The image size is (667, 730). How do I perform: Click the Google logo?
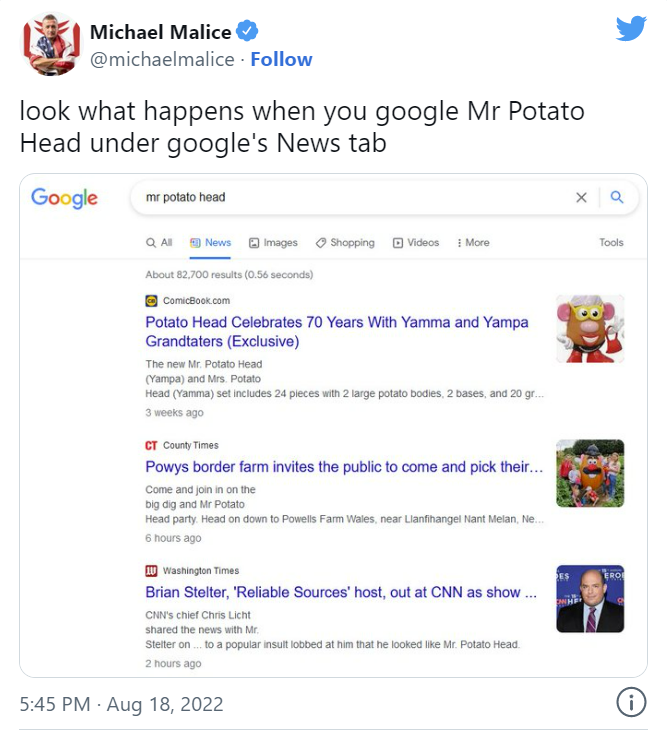coord(64,198)
